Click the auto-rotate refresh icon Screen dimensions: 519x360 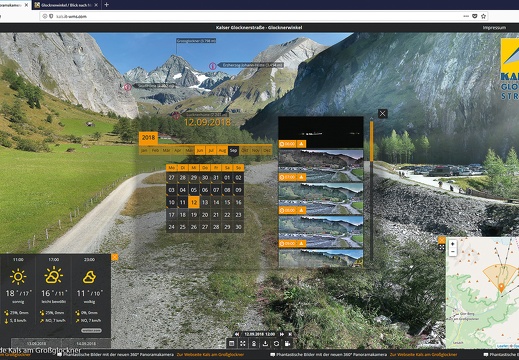(x=276, y=343)
